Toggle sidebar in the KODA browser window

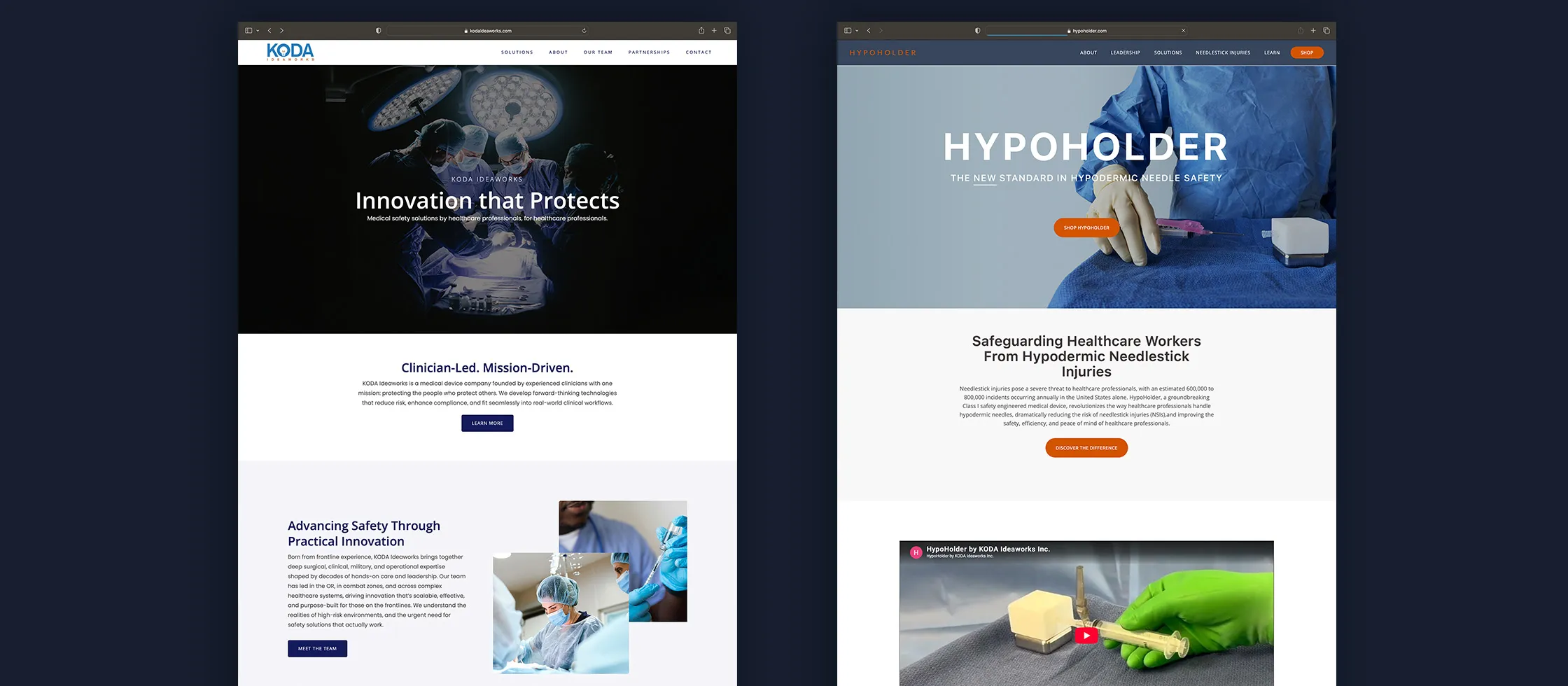pos(248,31)
